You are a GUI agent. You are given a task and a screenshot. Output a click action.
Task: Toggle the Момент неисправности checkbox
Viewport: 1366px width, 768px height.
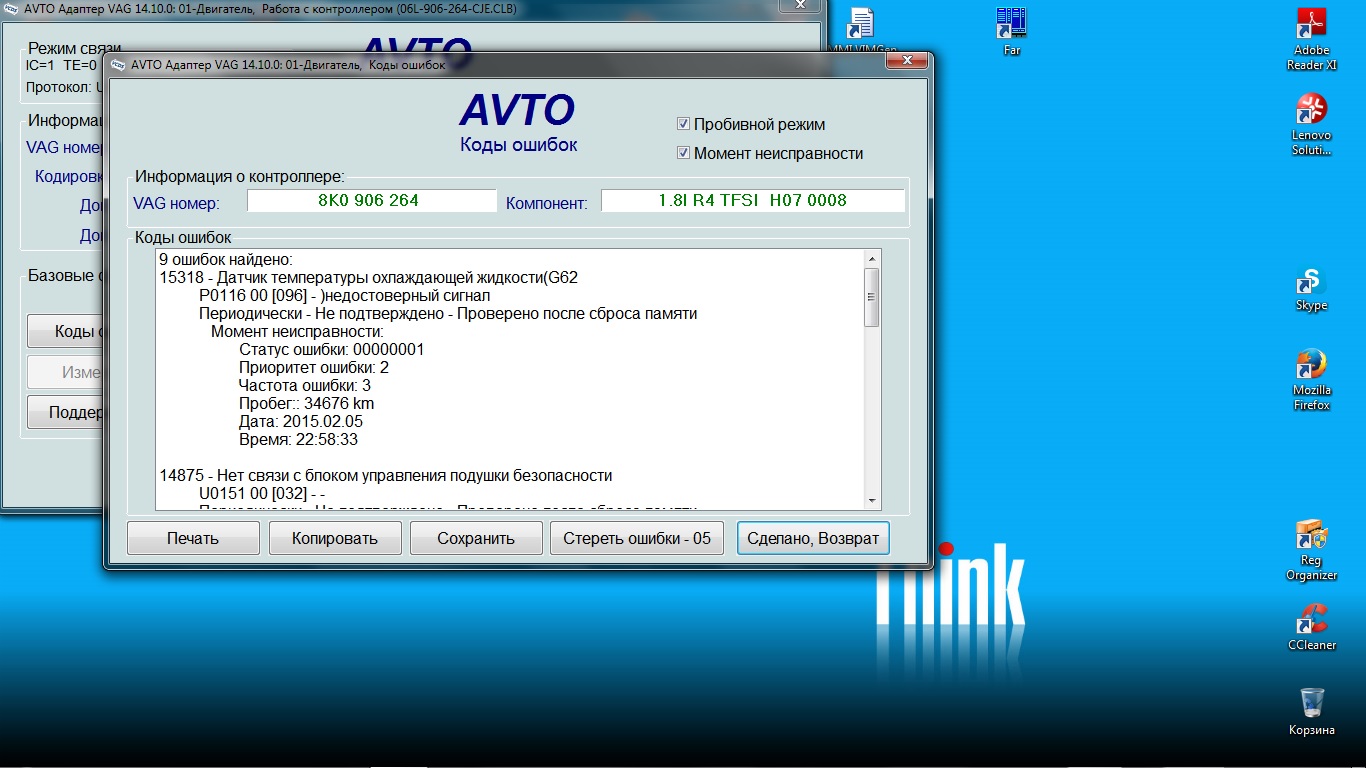coord(684,153)
